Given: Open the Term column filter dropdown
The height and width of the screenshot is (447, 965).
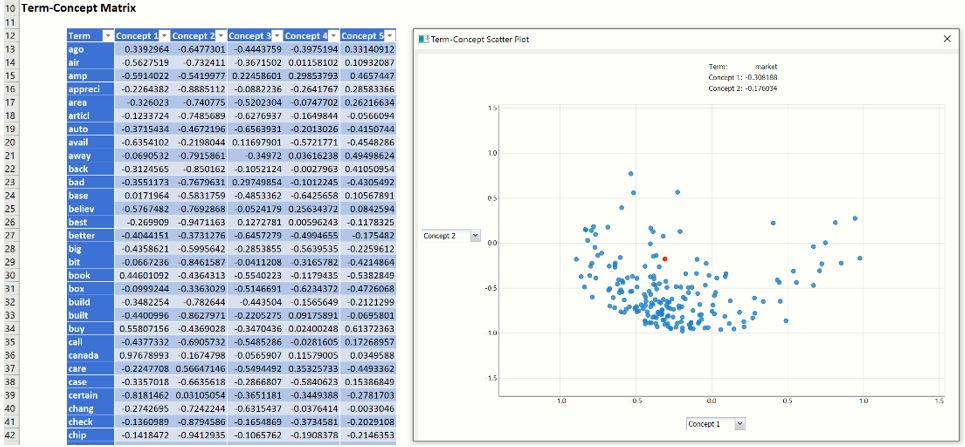Looking at the screenshot, I should (x=107, y=36).
